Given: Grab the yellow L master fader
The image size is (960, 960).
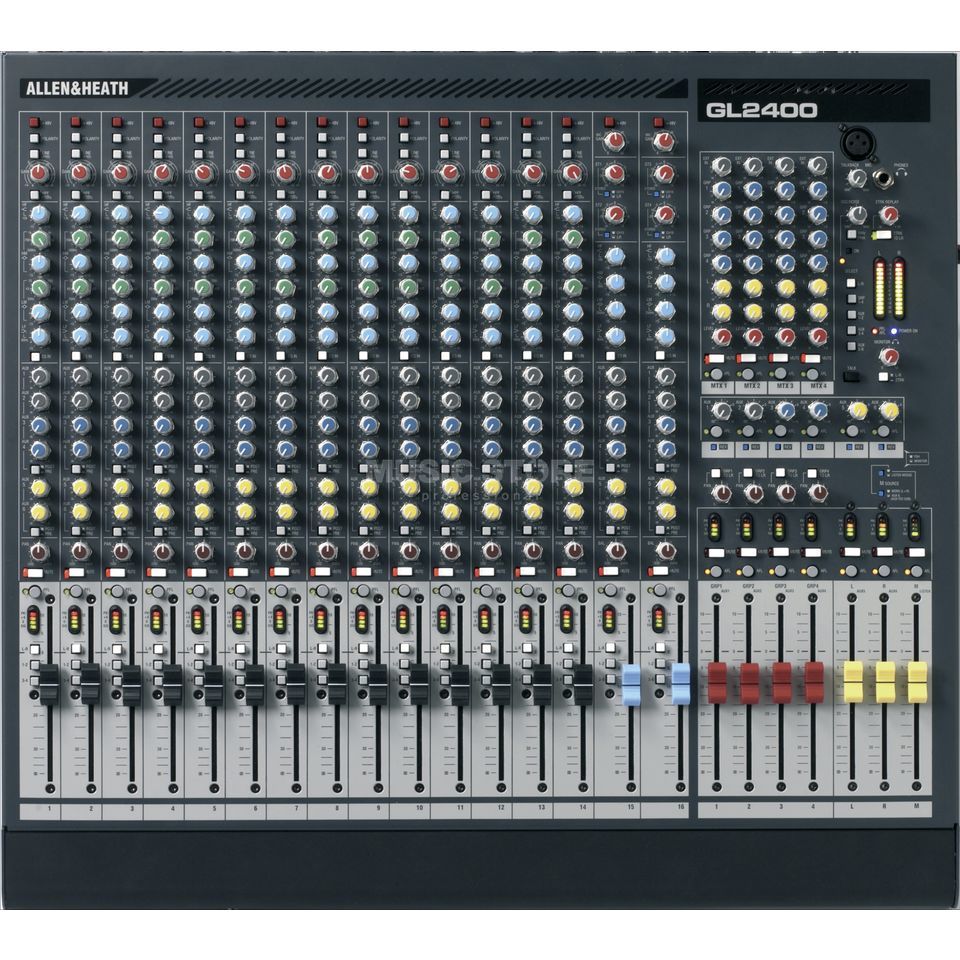Looking at the screenshot, I should point(853,681).
